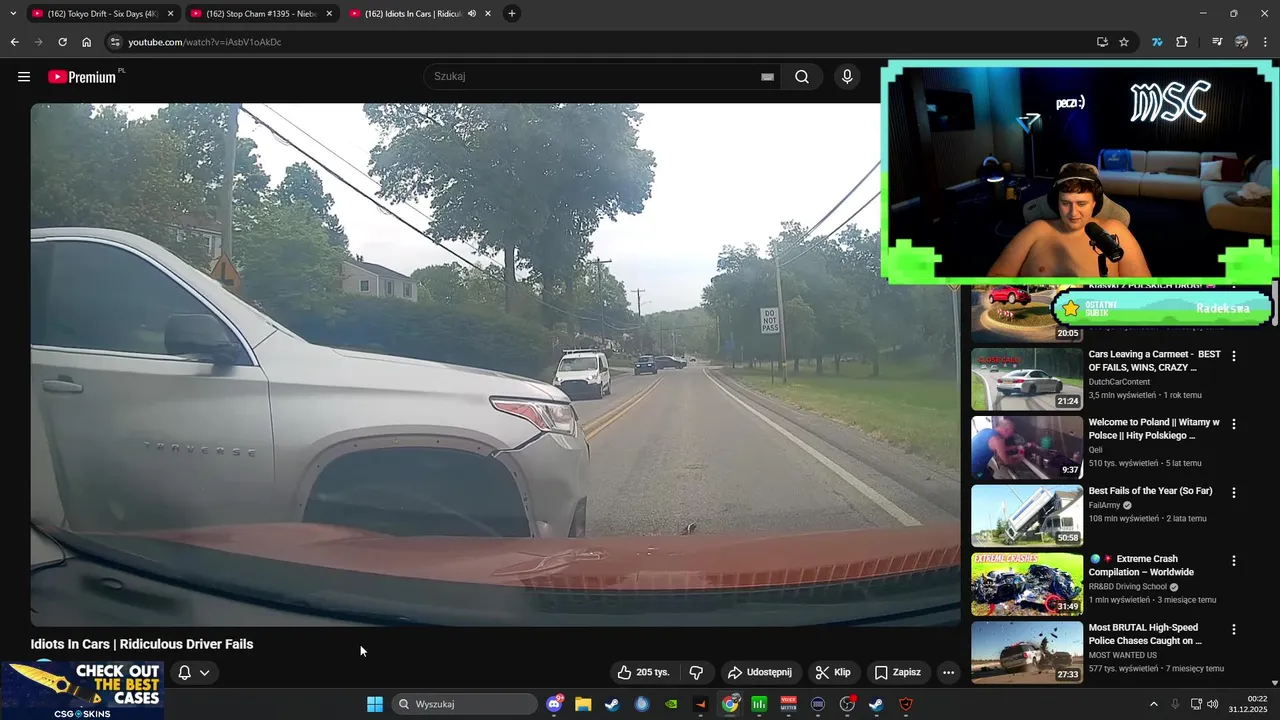Visit the DutchCarContent channel
The height and width of the screenshot is (720, 1280).
click(x=1119, y=382)
